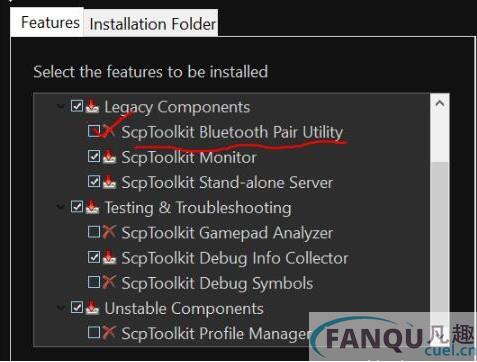Check the ScpToolkit Debug Symbols checkbox

[x=94, y=282]
